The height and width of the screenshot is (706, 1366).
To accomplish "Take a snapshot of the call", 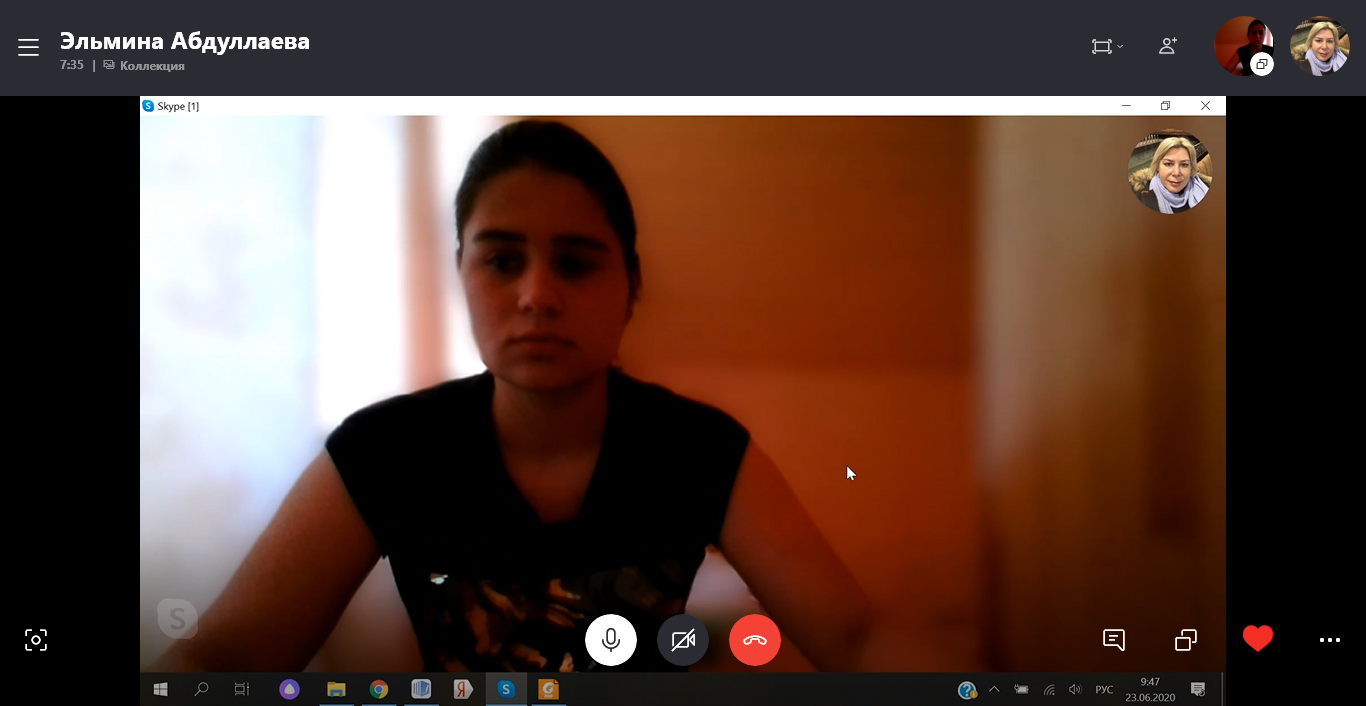I will pos(36,640).
